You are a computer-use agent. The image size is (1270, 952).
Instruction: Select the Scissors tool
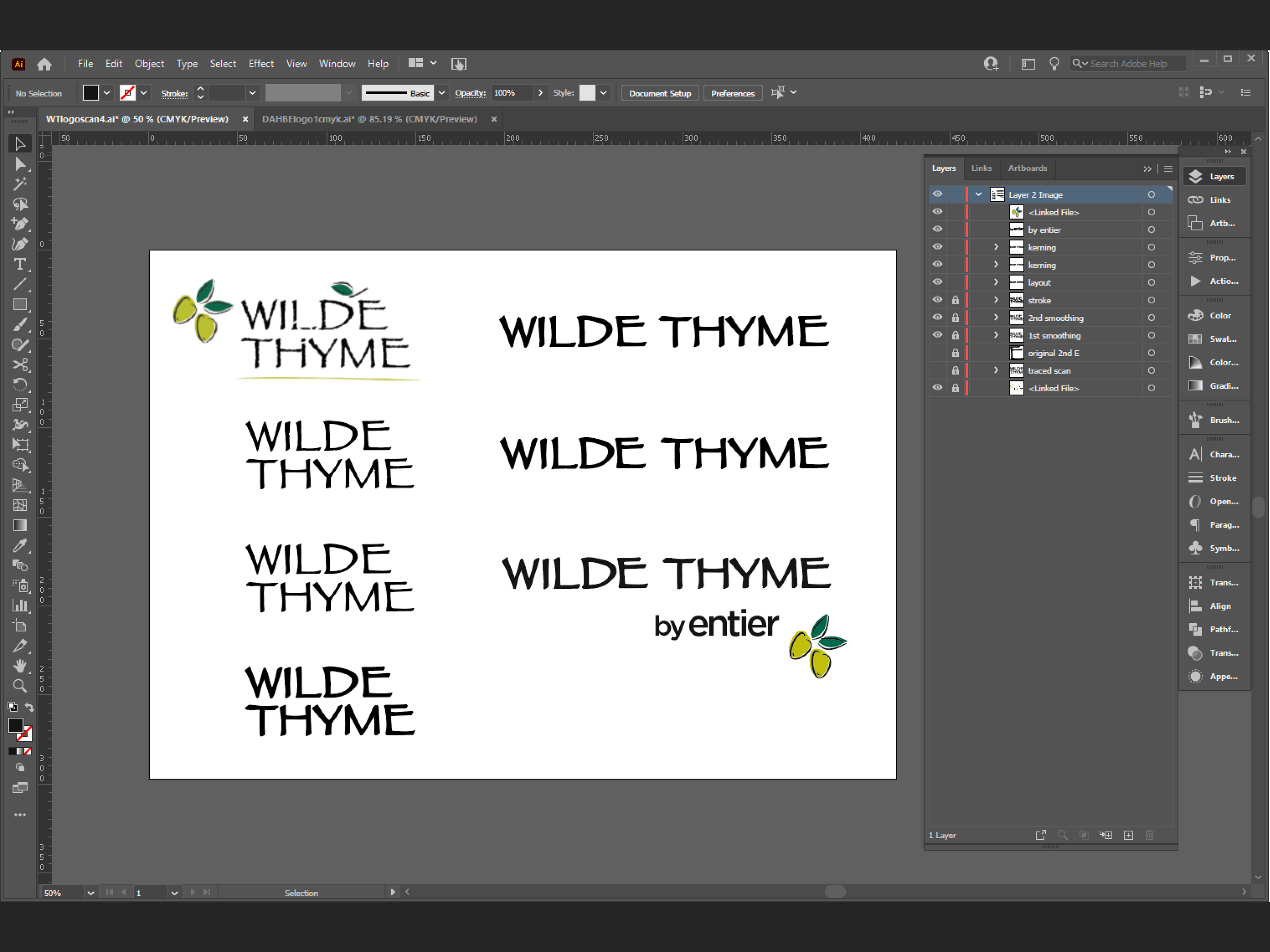tap(20, 365)
